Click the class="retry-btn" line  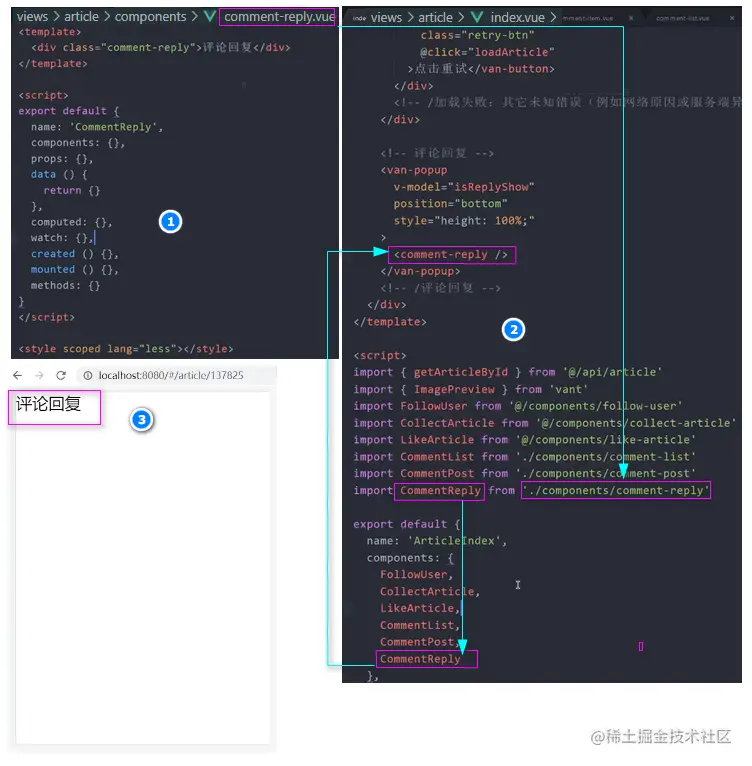[477, 35]
